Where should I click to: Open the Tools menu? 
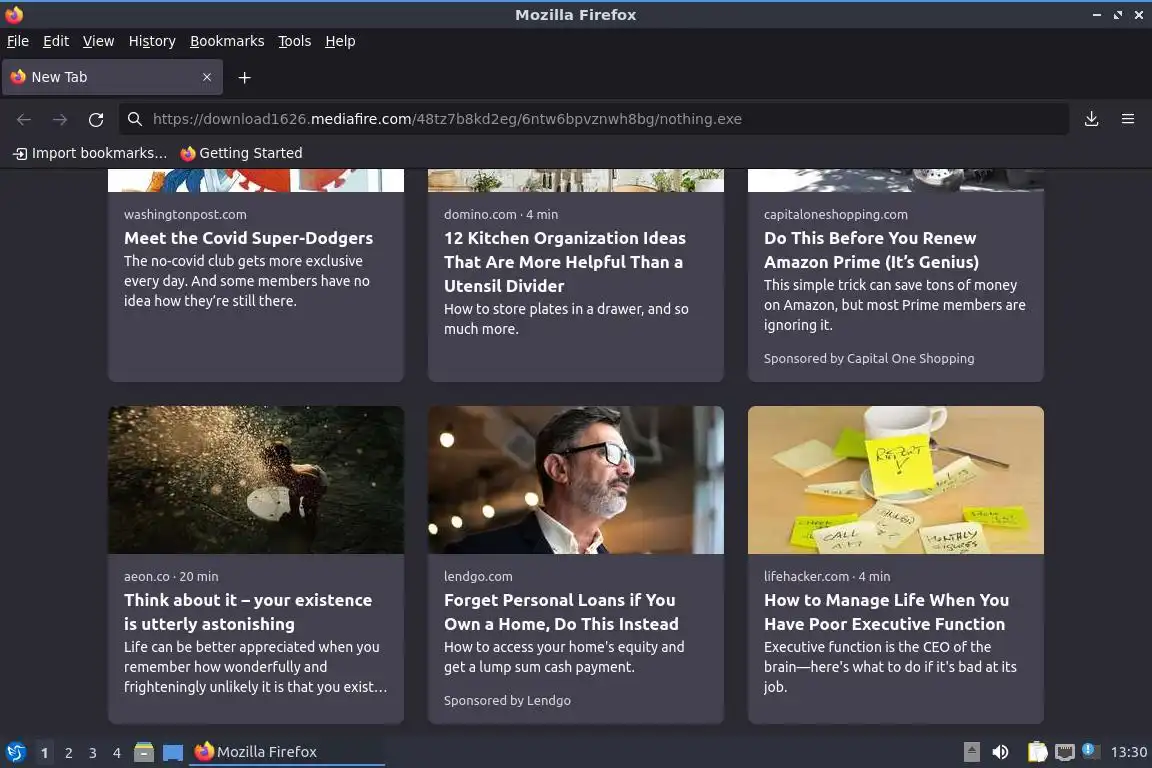[295, 41]
